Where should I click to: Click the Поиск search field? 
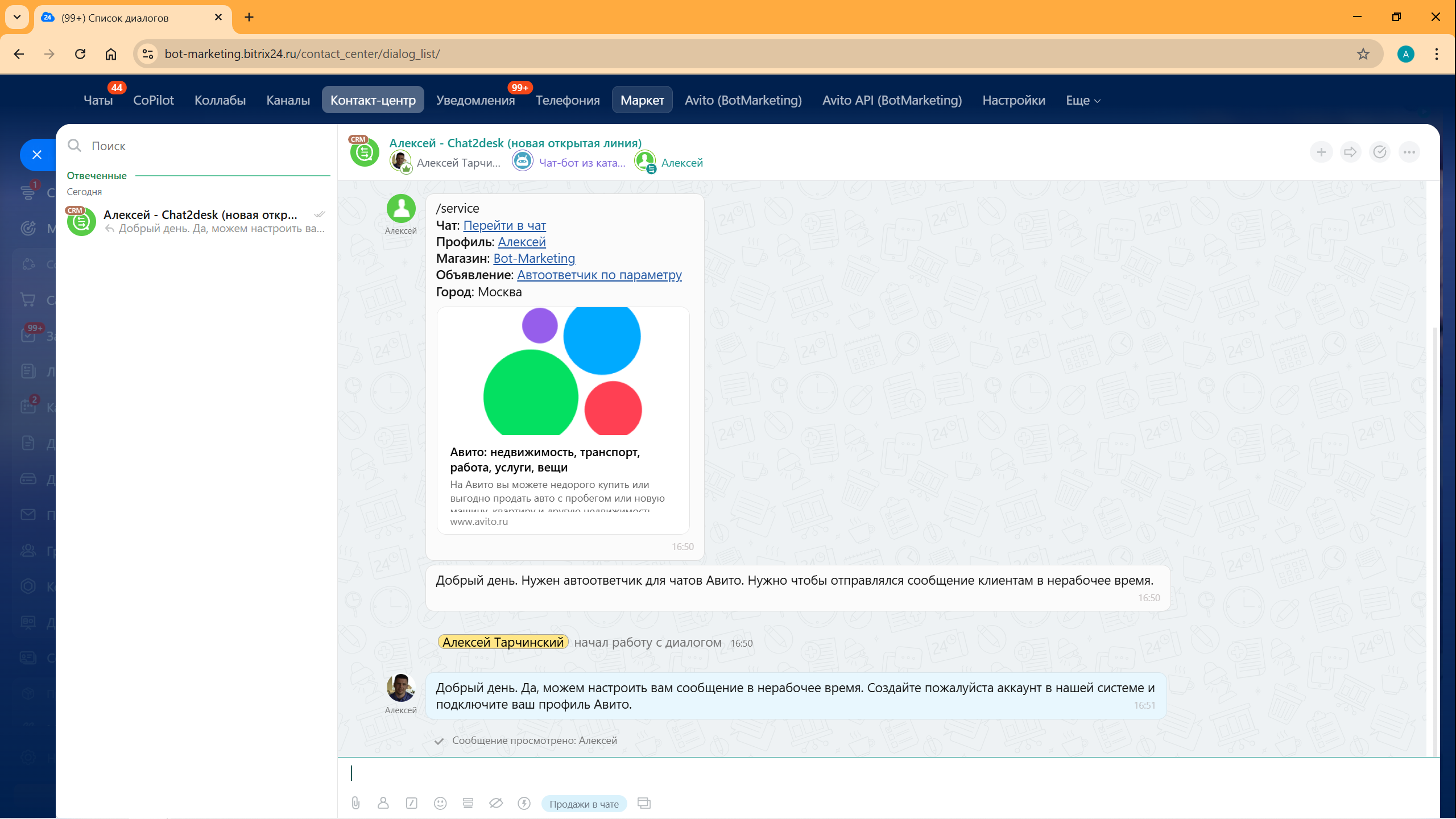pos(205,146)
